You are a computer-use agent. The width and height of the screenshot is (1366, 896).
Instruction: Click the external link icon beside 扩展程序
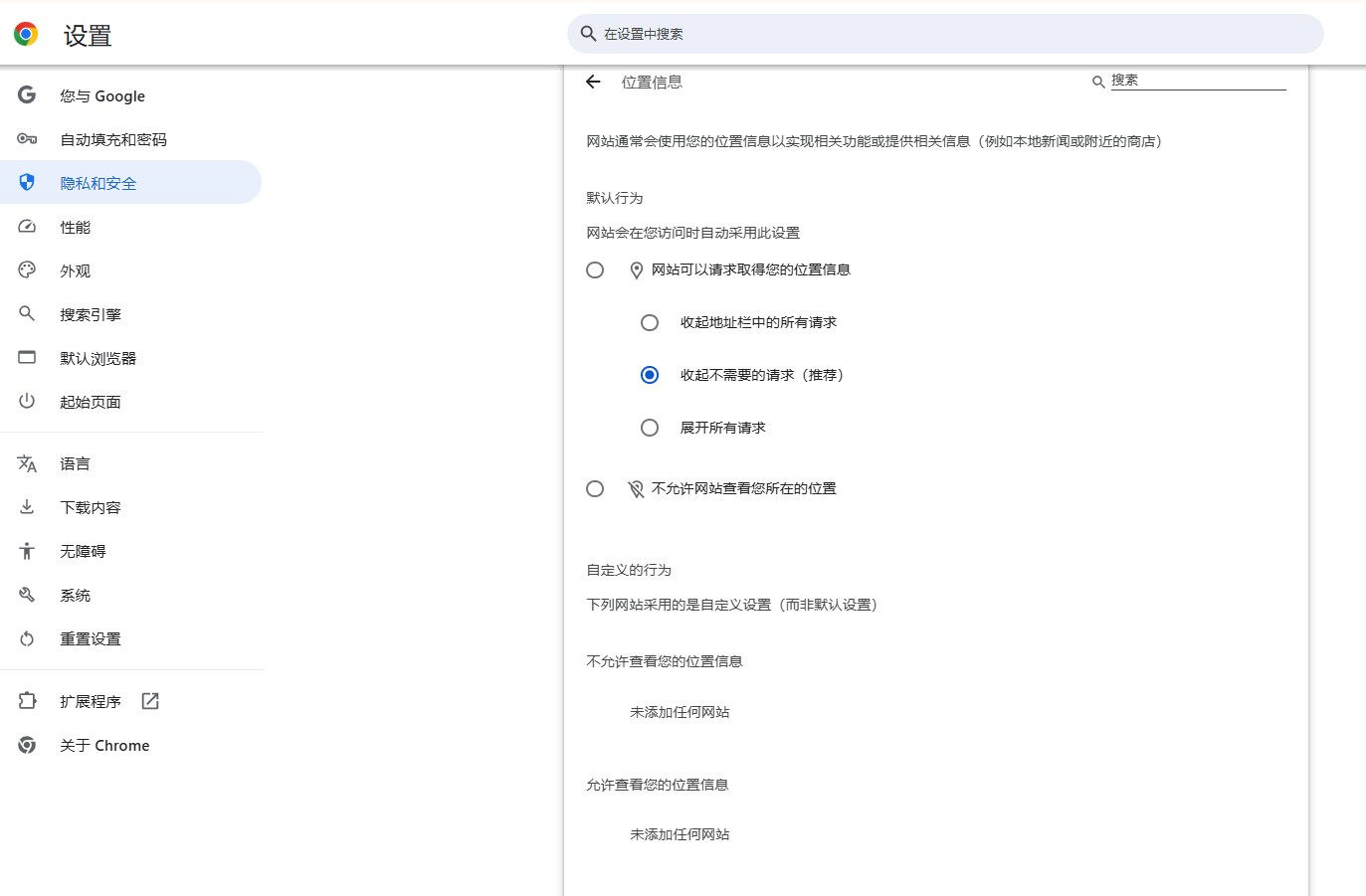pos(150,701)
